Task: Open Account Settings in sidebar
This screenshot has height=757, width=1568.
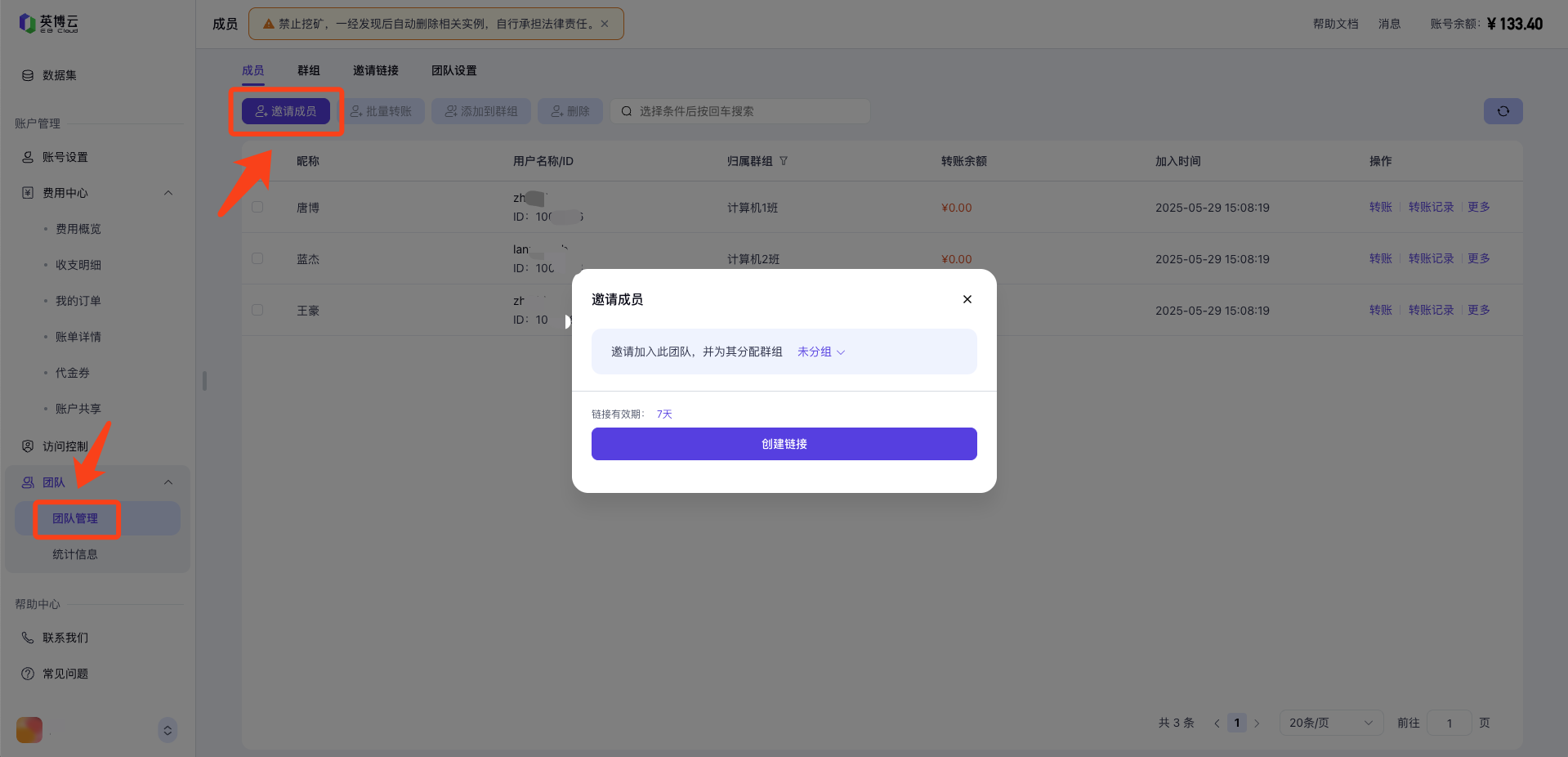Action: [x=65, y=157]
